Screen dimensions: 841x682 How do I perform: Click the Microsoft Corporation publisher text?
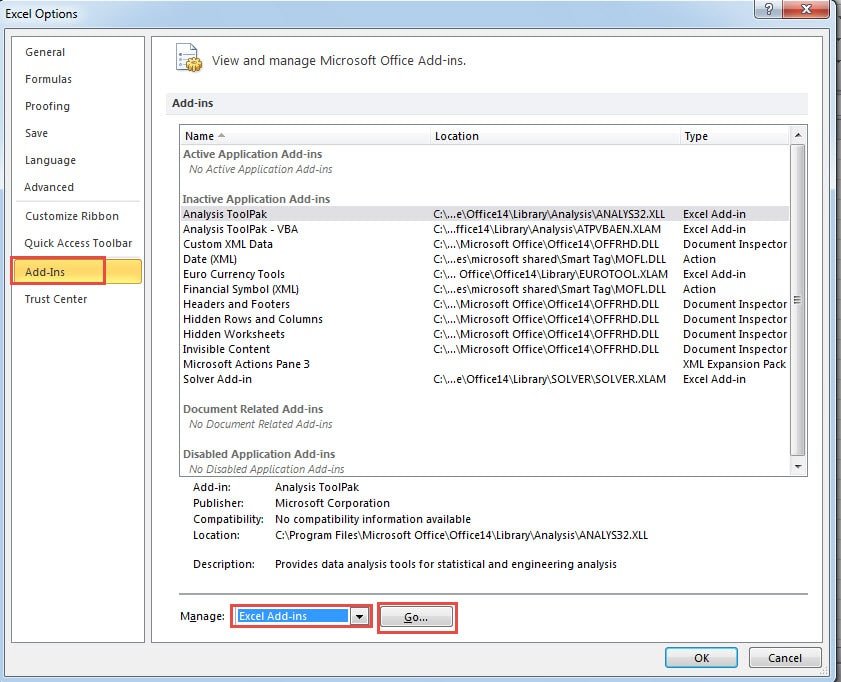332,503
